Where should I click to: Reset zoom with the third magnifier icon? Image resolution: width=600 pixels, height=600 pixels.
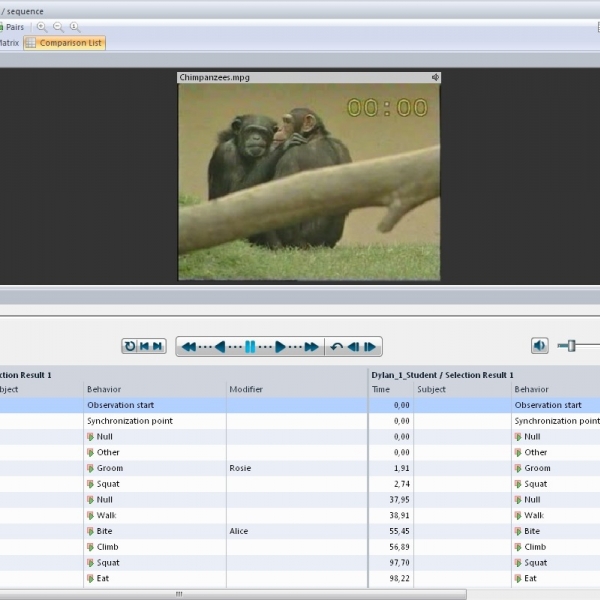coord(75,27)
